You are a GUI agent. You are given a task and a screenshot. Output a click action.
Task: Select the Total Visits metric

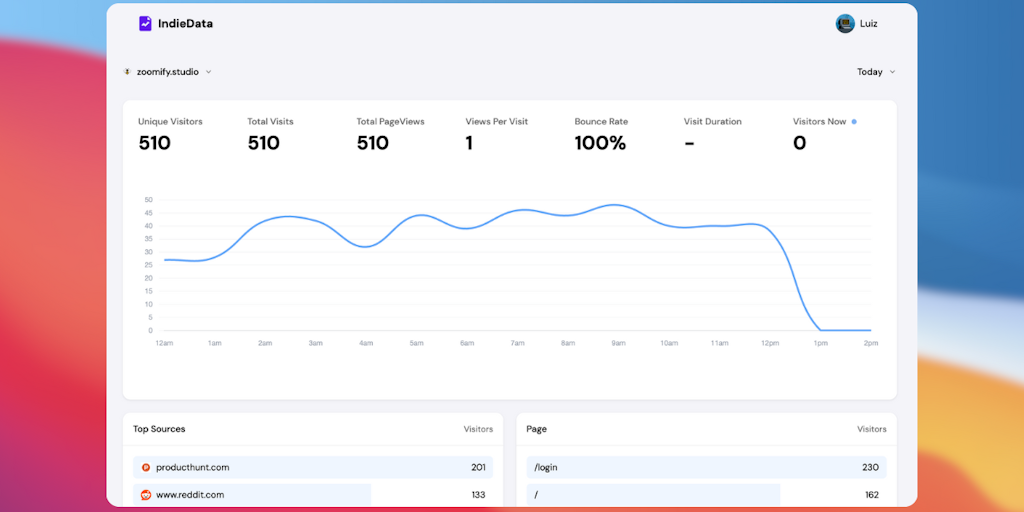[x=270, y=135]
